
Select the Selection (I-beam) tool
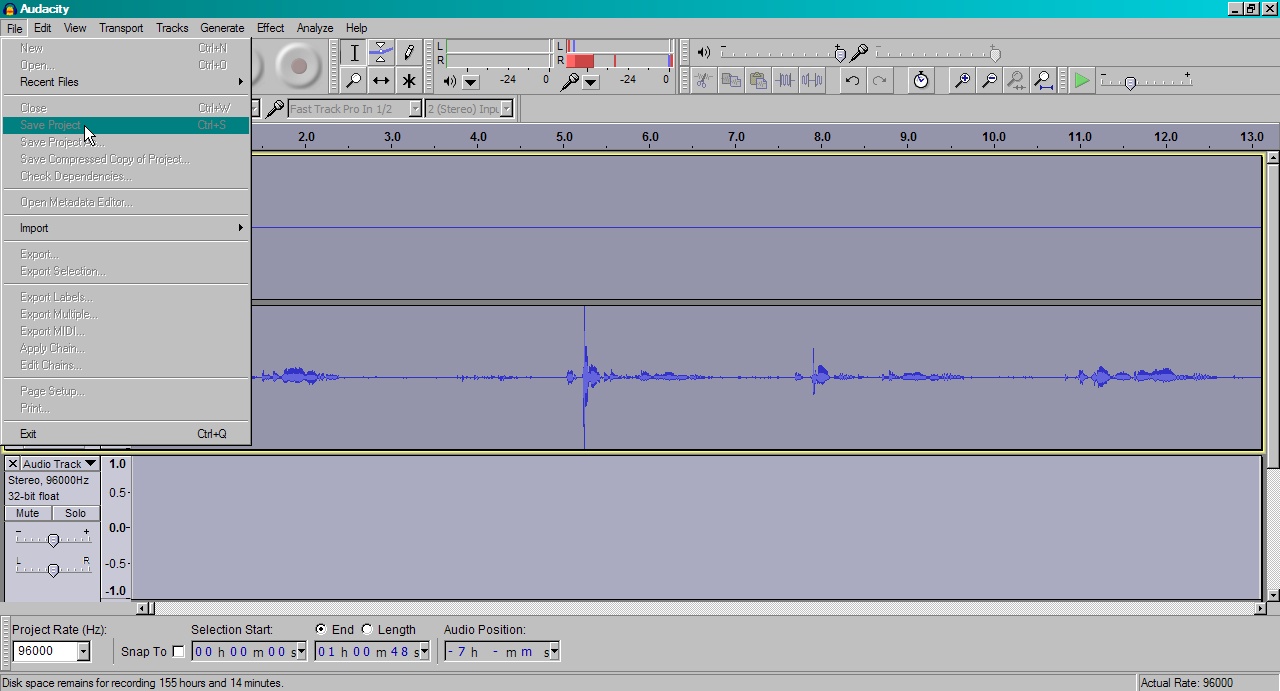(354, 53)
